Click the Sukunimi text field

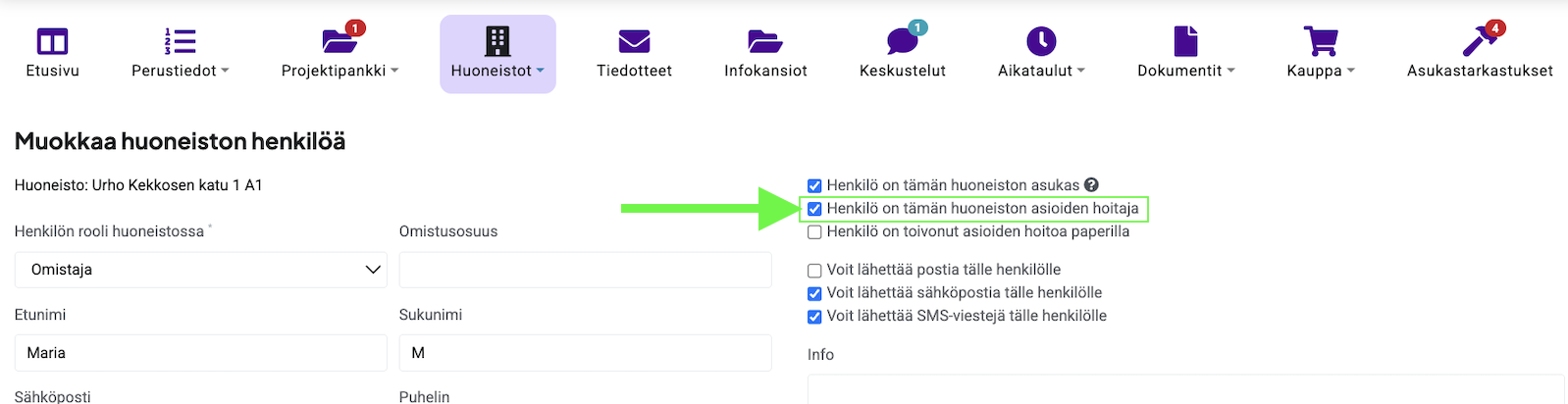(x=585, y=353)
